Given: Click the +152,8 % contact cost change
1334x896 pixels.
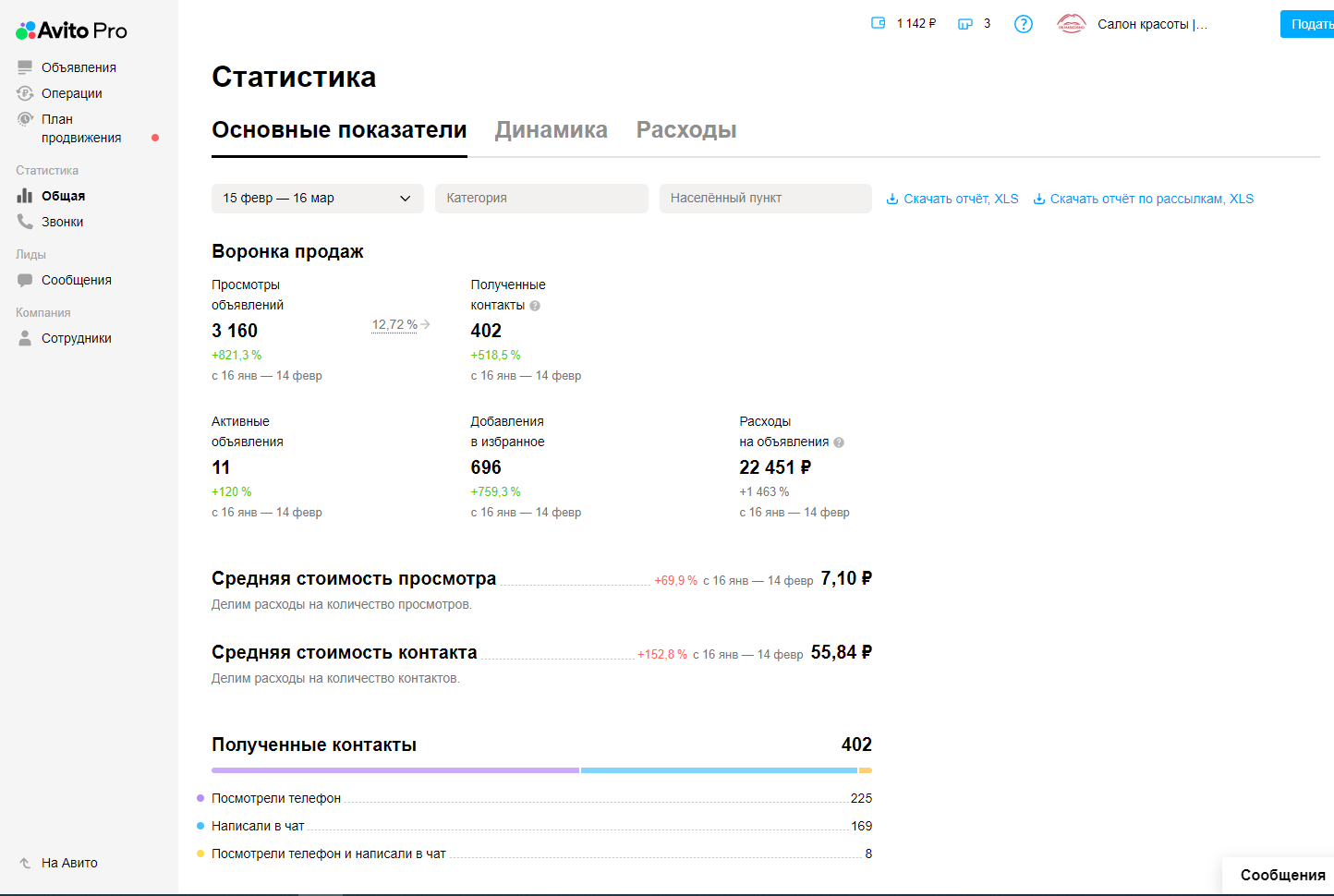Looking at the screenshot, I should click(662, 654).
